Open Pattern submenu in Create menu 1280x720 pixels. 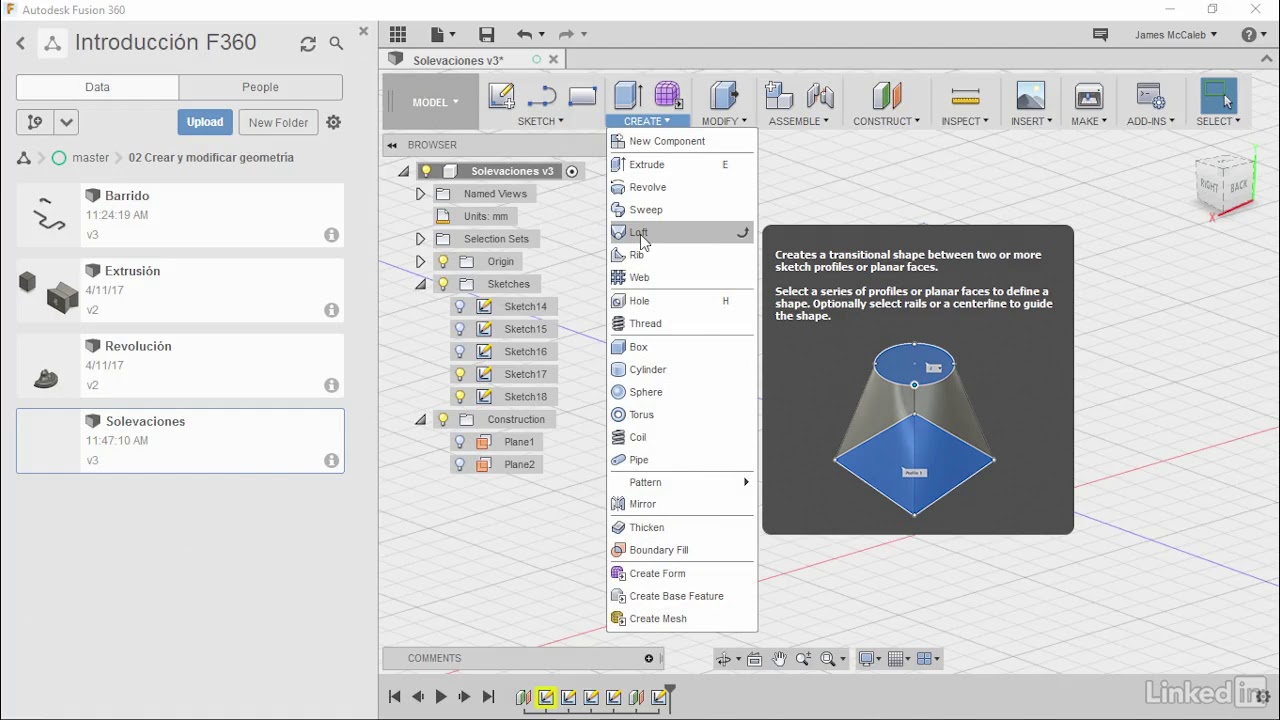click(x=682, y=482)
